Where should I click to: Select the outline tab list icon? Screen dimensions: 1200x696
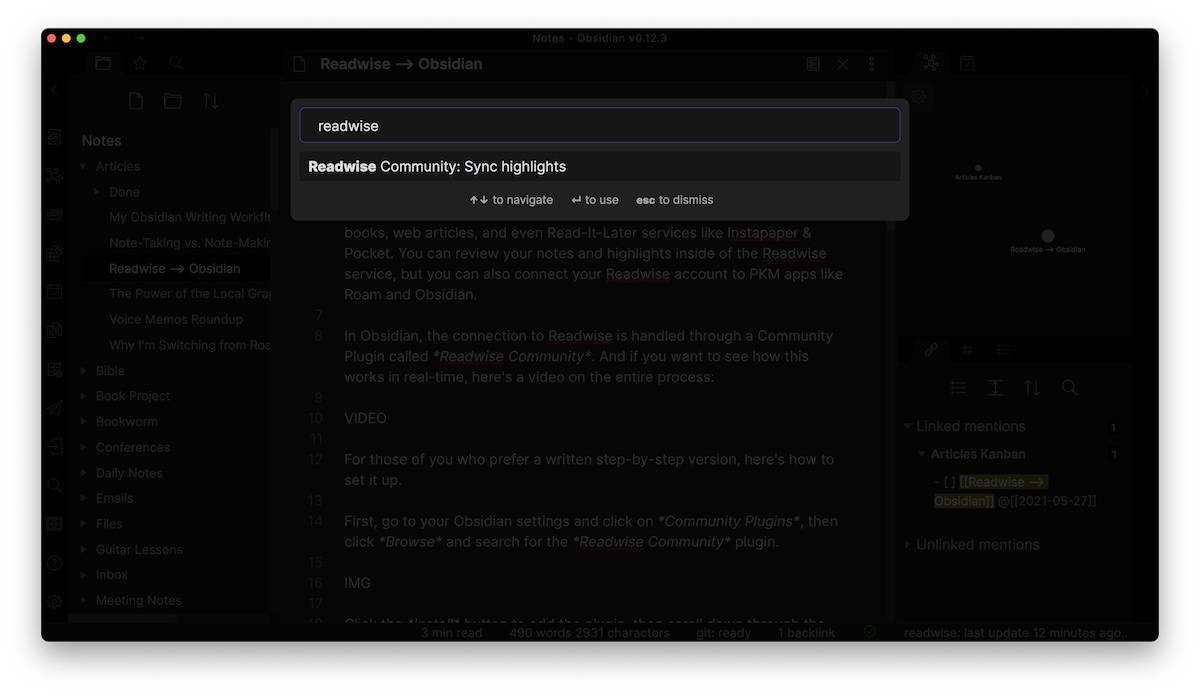tap(1003, 350)
